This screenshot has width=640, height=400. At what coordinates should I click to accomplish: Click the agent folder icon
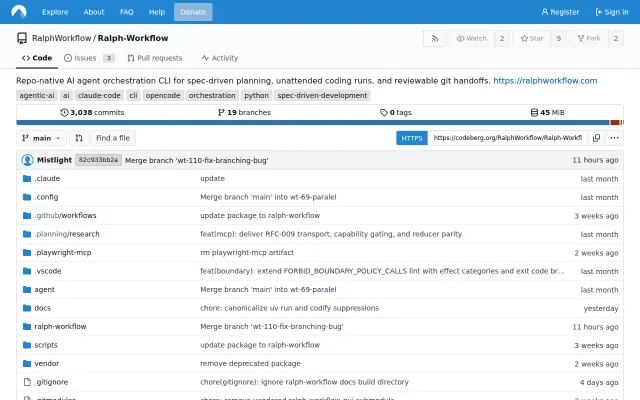click(x=27, y=290)
